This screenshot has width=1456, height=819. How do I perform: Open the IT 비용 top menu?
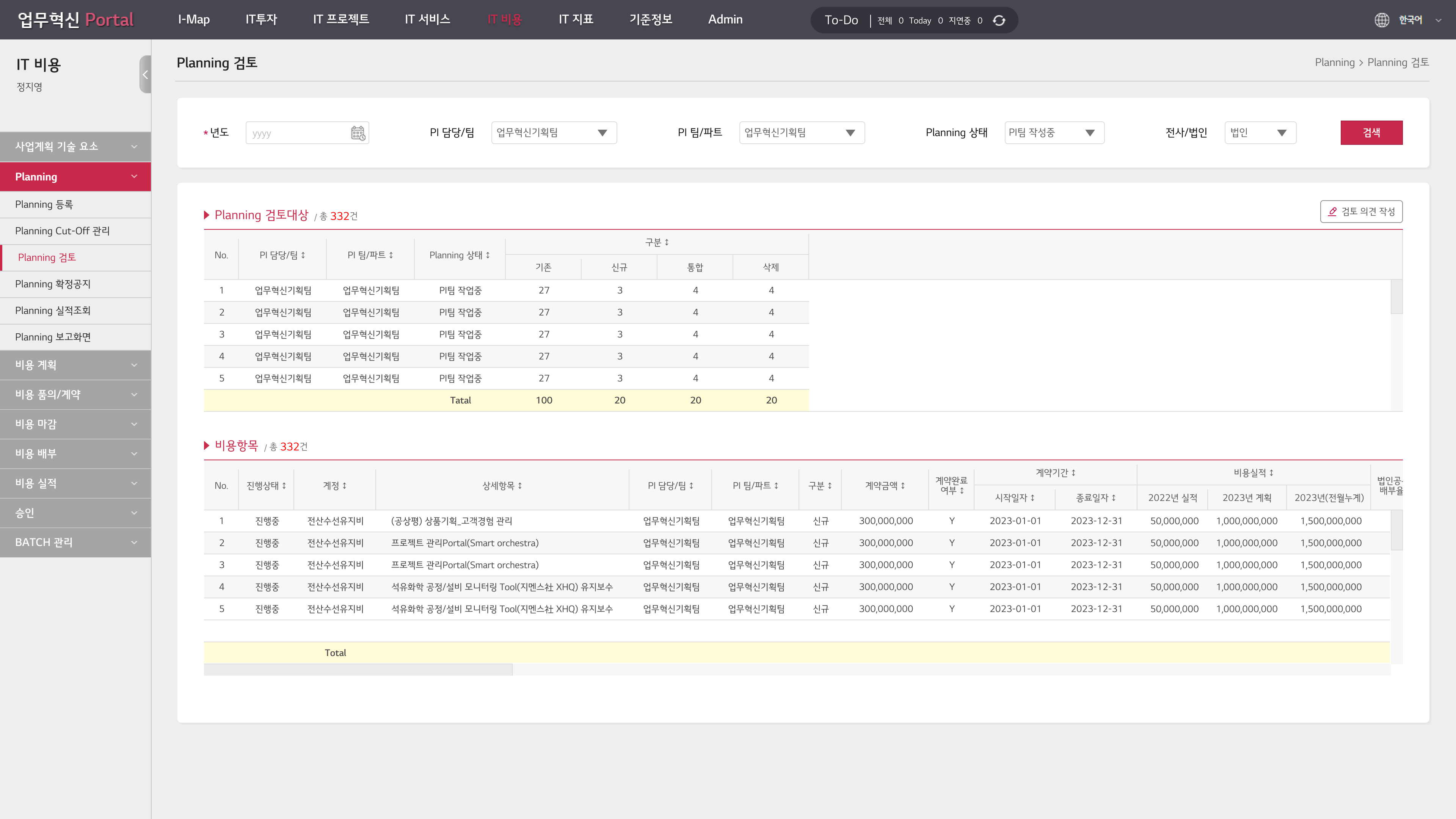[504, 20]
